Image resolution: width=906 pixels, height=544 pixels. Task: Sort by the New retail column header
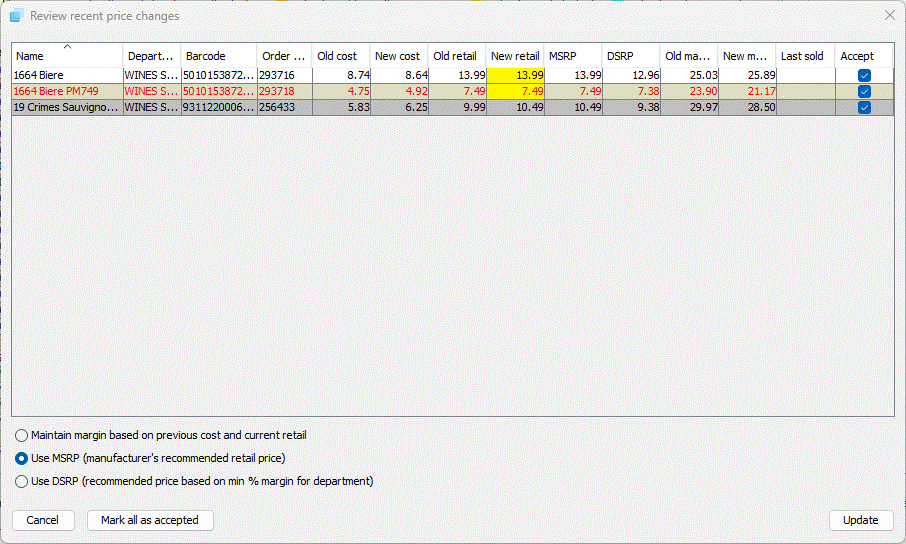(515, 57)
